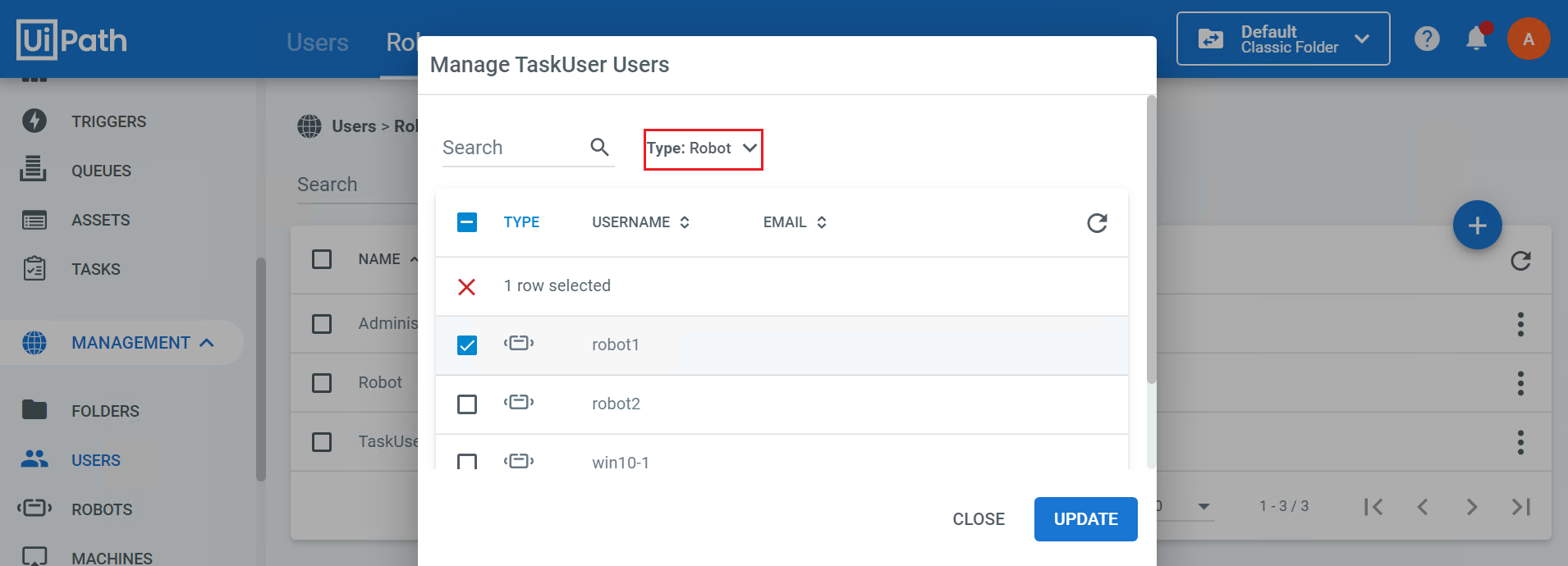Screen dimensions: 1568x566
Task: Click the dialog vertical scrollbar
Action: point(1151,240)
